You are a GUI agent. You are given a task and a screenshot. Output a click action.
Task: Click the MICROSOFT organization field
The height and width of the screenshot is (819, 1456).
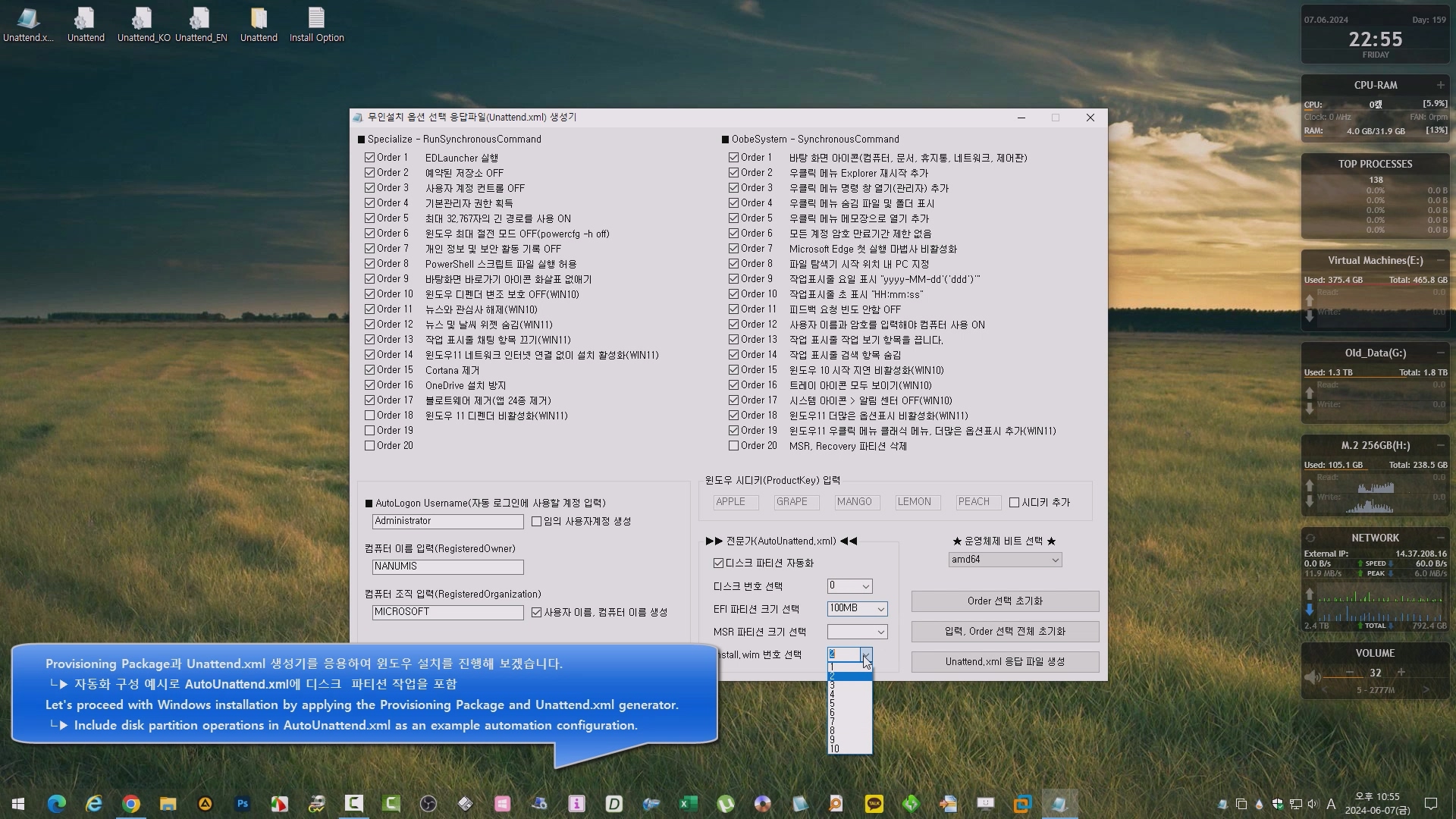coord(447,613)
